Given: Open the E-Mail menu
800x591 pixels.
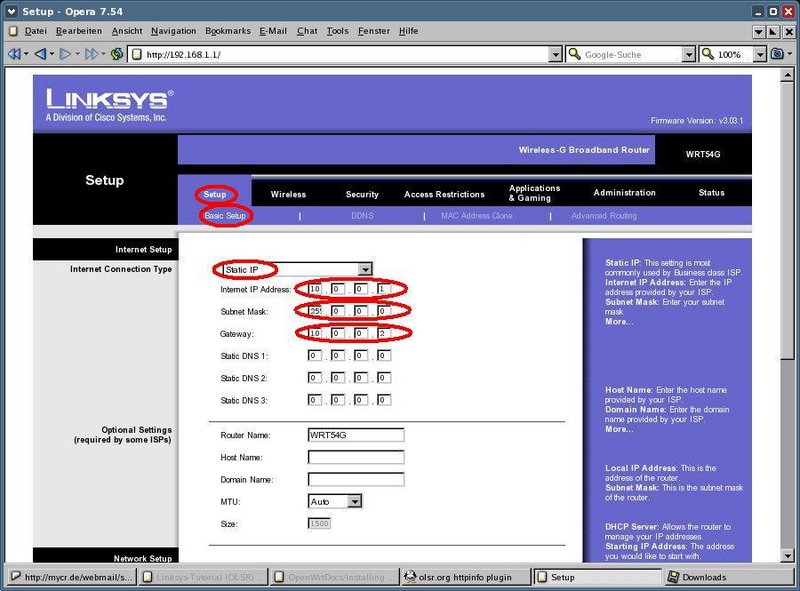Looking at the screenshot, I should coord(273,31).
